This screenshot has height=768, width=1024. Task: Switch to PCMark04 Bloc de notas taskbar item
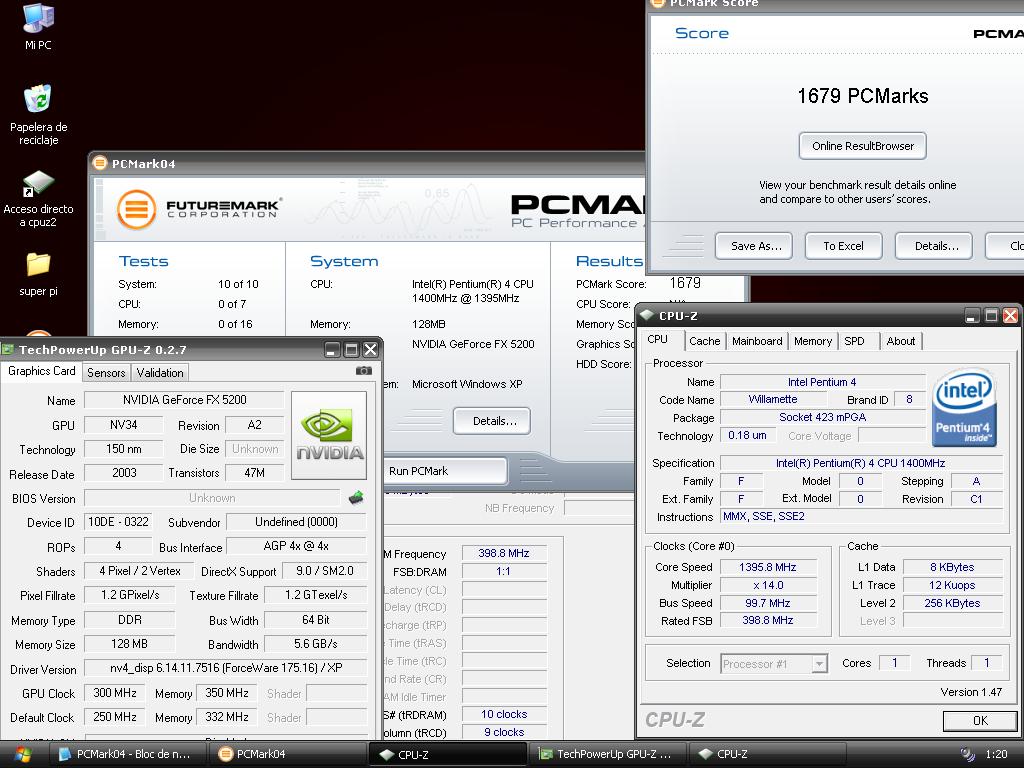(x=127, y=754)
